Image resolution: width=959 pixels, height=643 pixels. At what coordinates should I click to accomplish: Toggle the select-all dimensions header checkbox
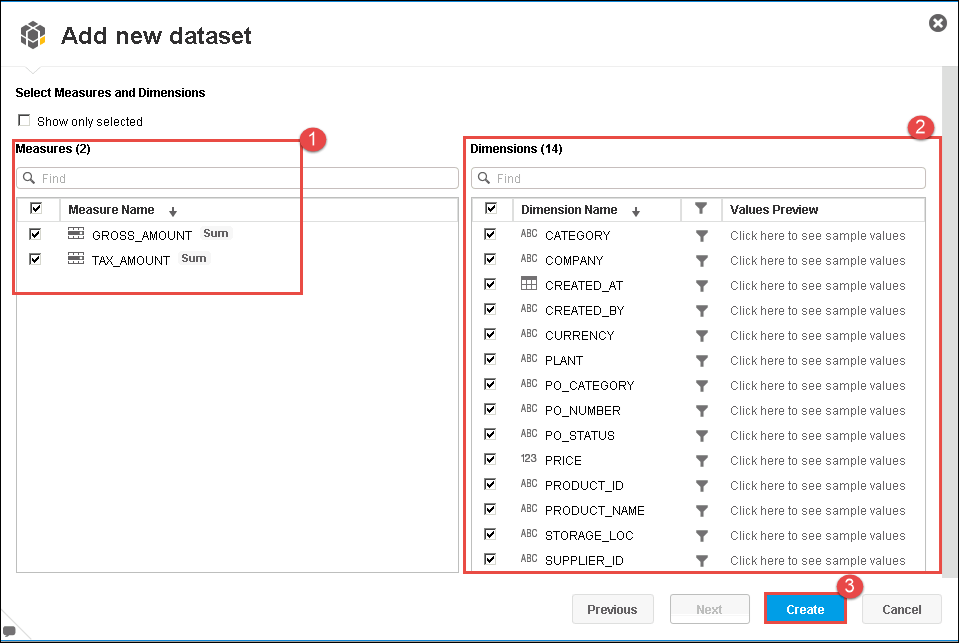490,209
